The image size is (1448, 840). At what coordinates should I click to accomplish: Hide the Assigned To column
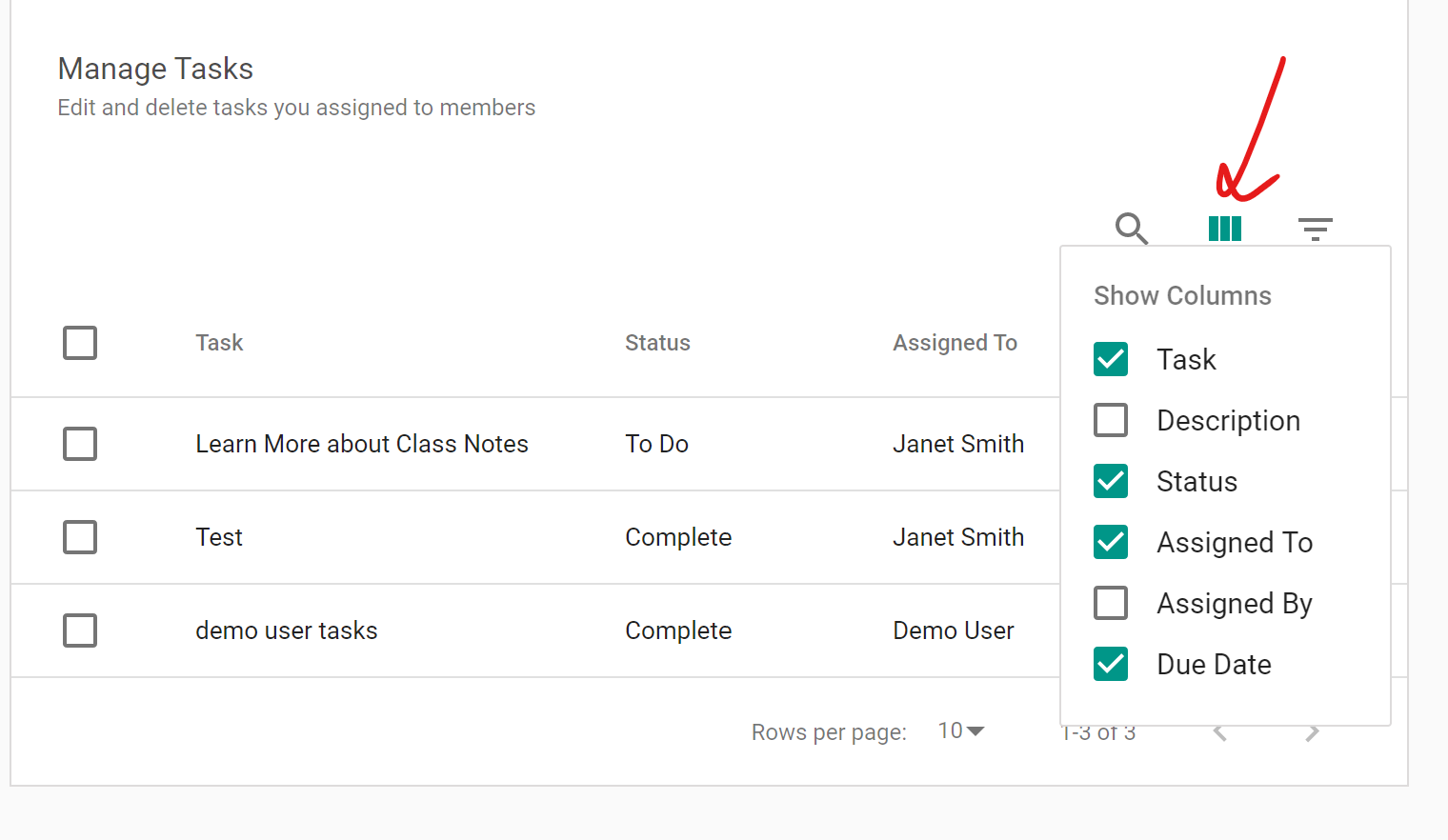[1111, 542]
